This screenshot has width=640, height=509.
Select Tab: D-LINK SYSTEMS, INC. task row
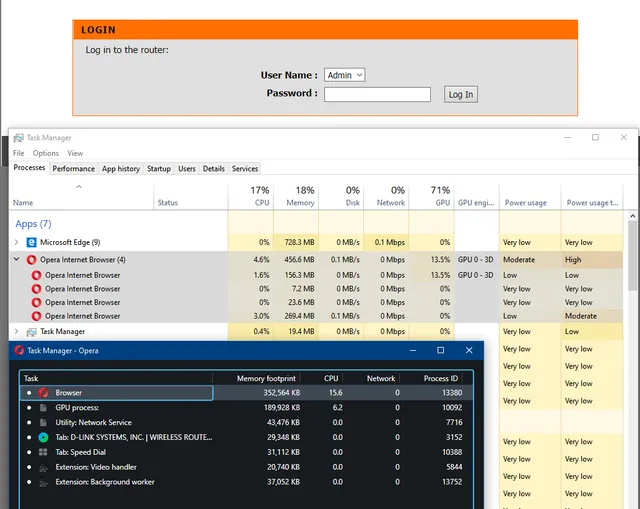pyautogui.click(x=247, y=437)
